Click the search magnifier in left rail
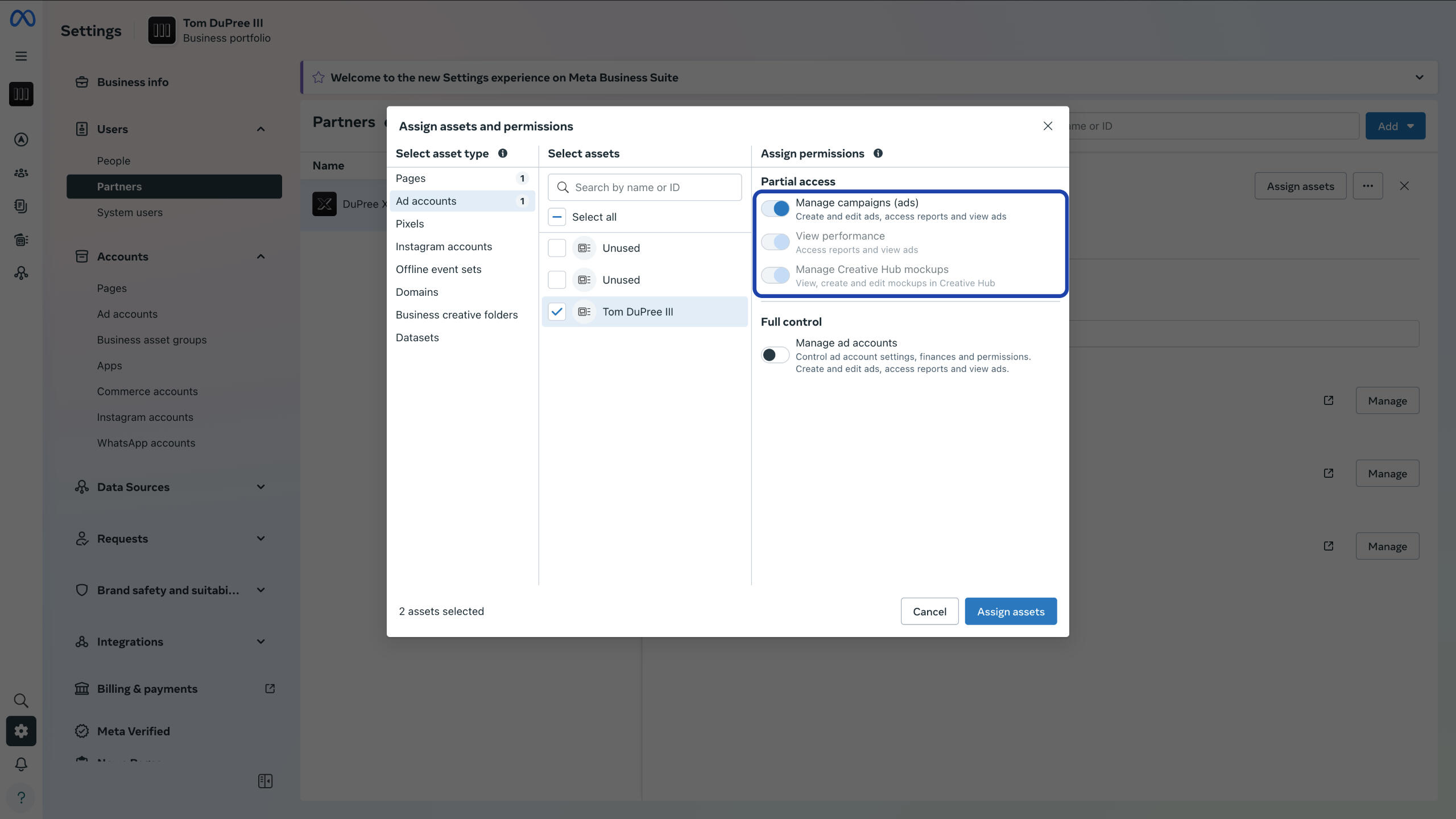The image size is (1456, 819). click(x=21, y=700)
